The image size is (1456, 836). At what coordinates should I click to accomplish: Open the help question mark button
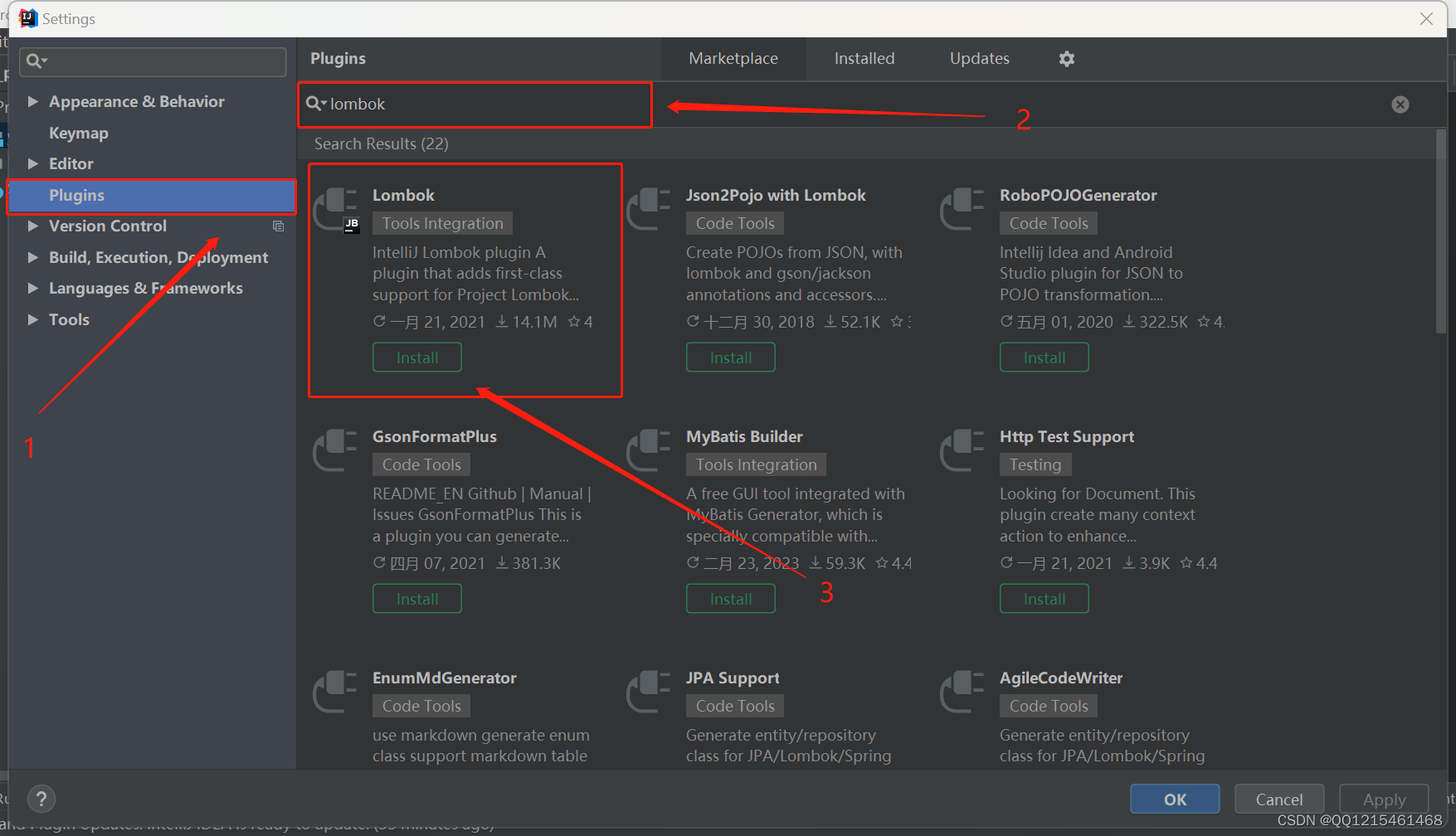pos(41,799)
